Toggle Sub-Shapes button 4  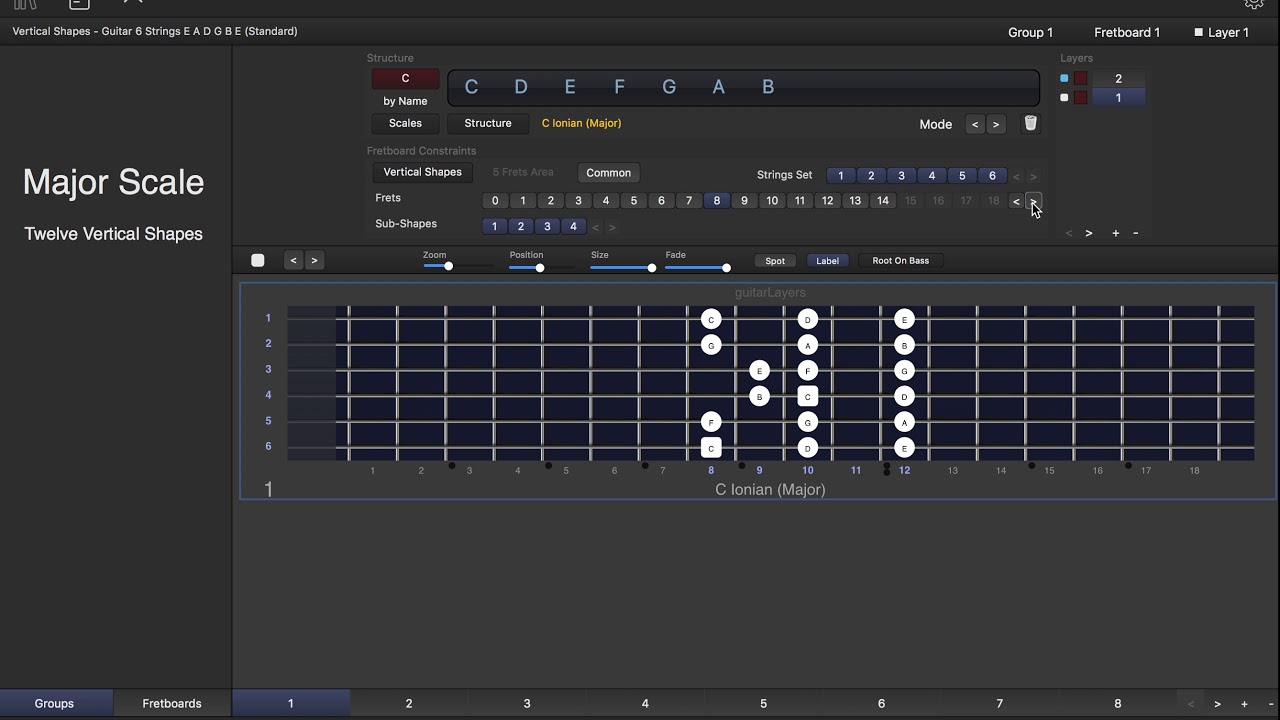573,227
